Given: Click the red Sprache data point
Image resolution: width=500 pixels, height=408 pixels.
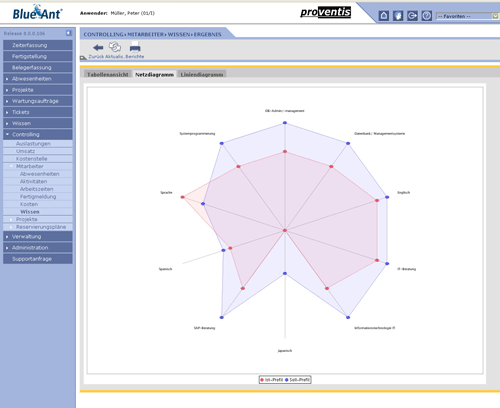Looking at the screenshot, I should [x=182, y=197].
